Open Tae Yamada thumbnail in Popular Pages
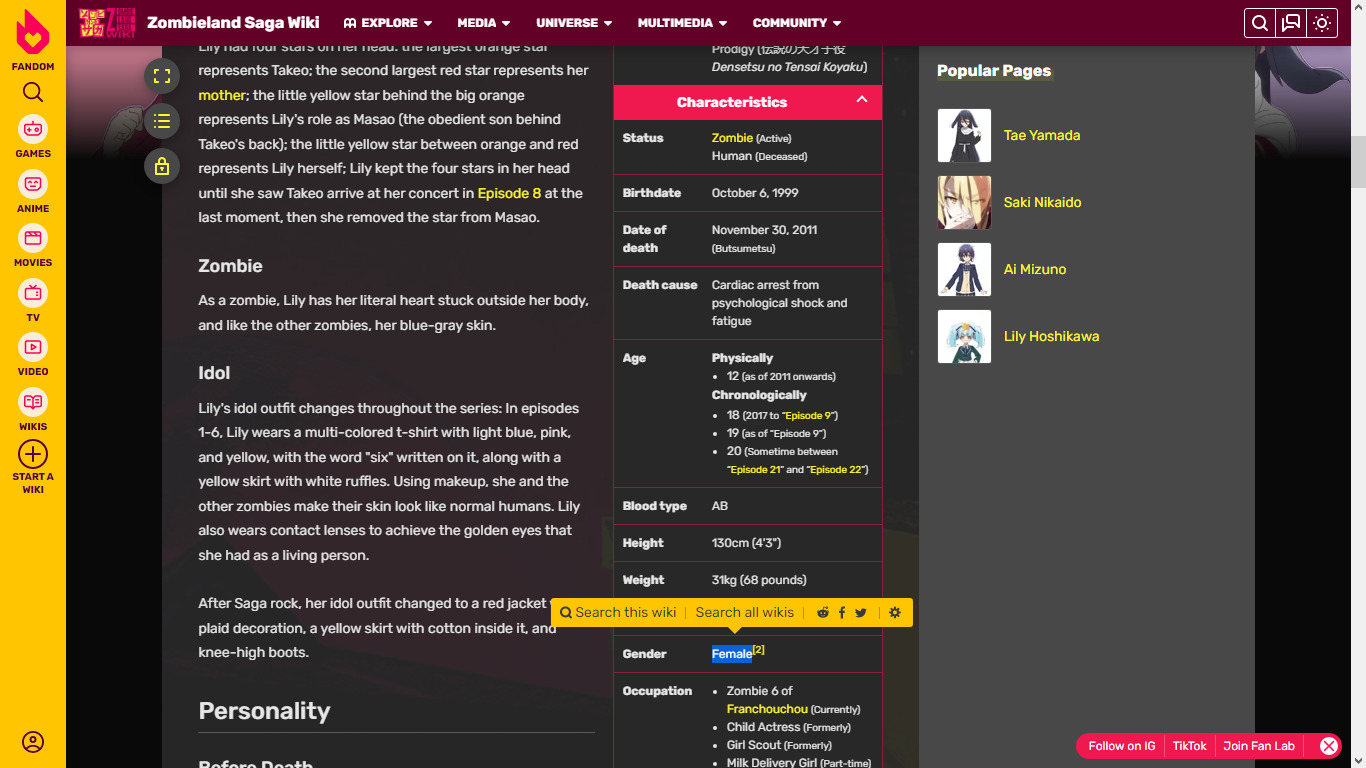The image size is (1366, 768). 964,136
